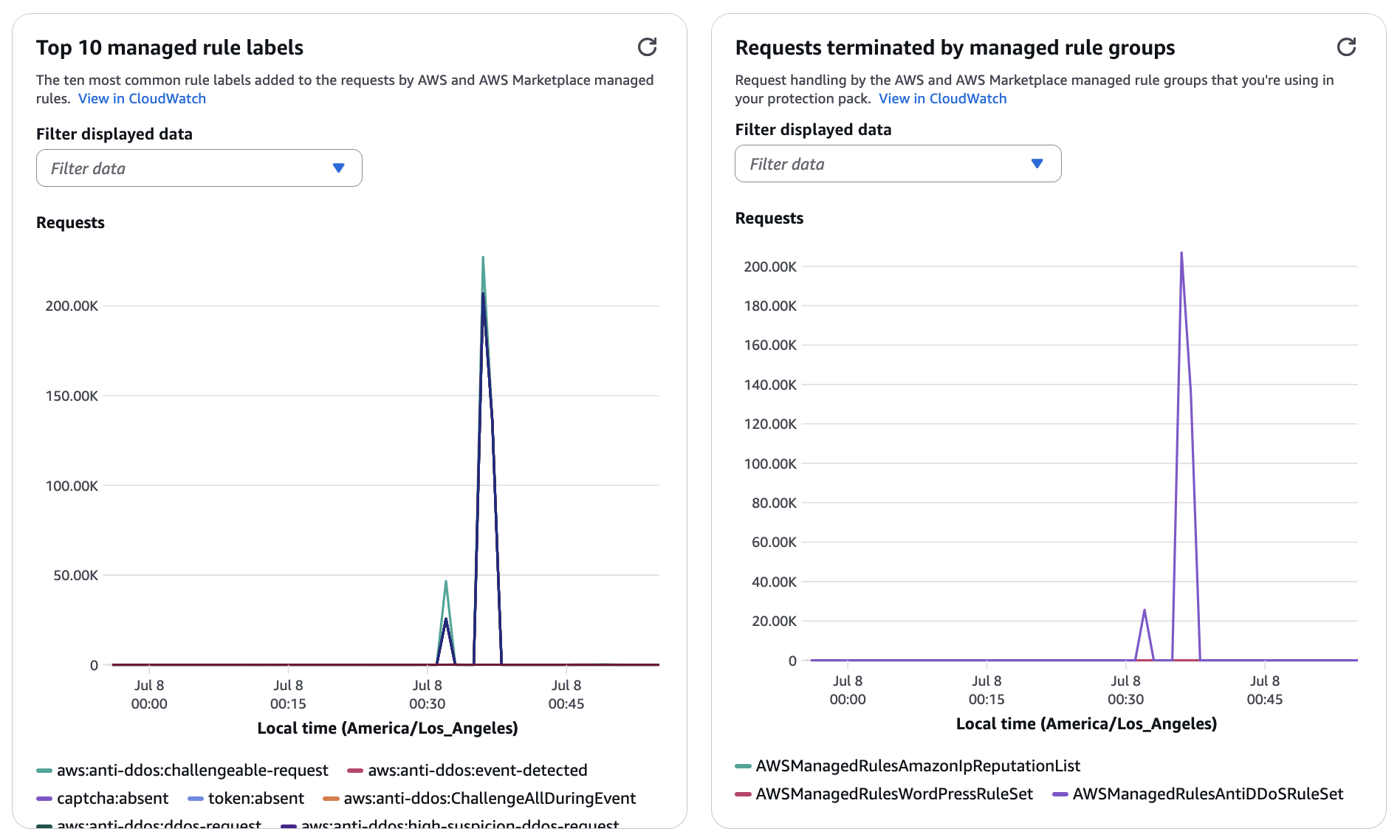Toggle the AWSManagedRulesAntiDDoSRuleSet legend entry
This screenshot has width=1400, height=840.
[1207, 794]
